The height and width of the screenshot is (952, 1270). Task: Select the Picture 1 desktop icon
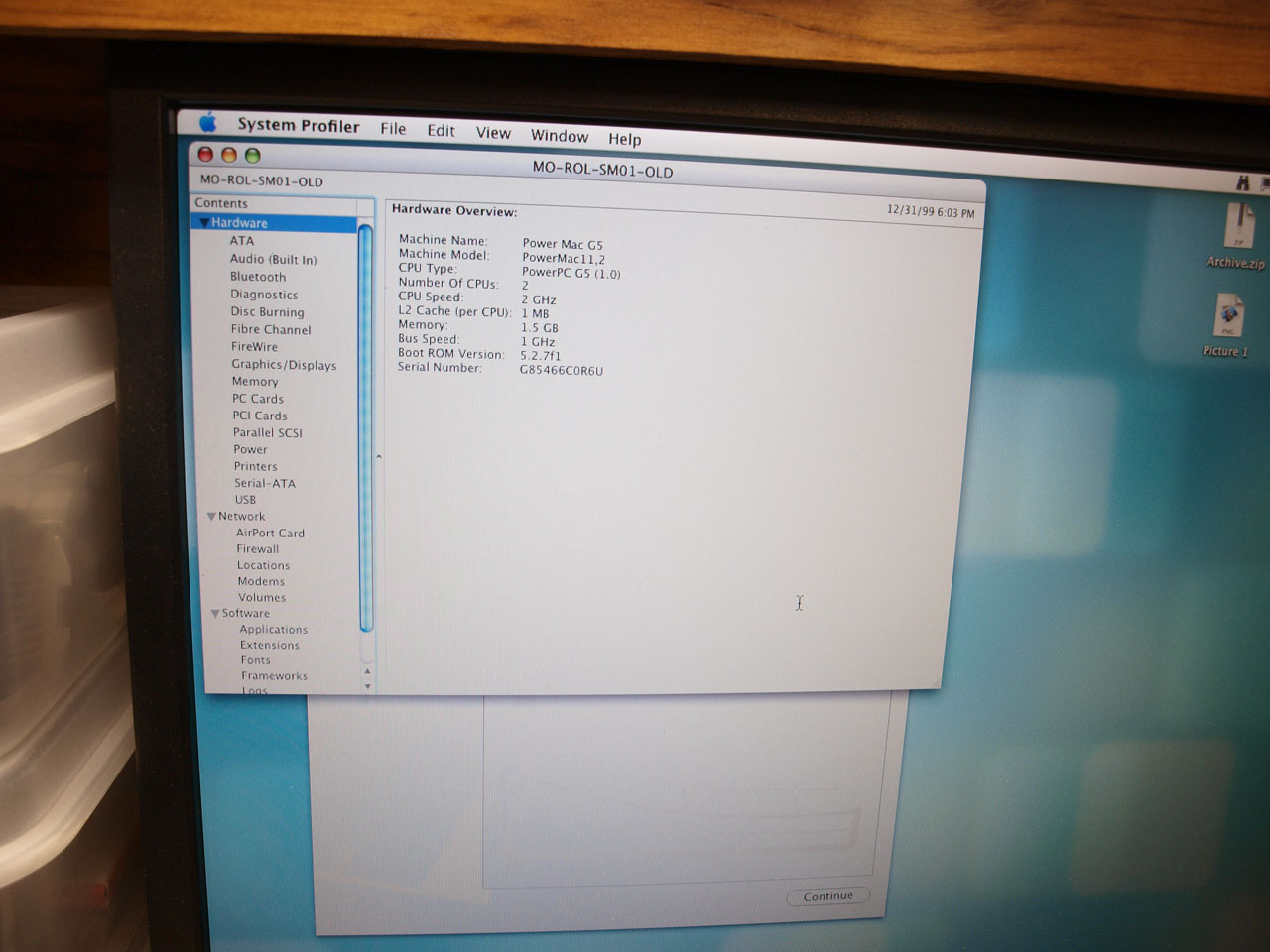point(1226,325)
